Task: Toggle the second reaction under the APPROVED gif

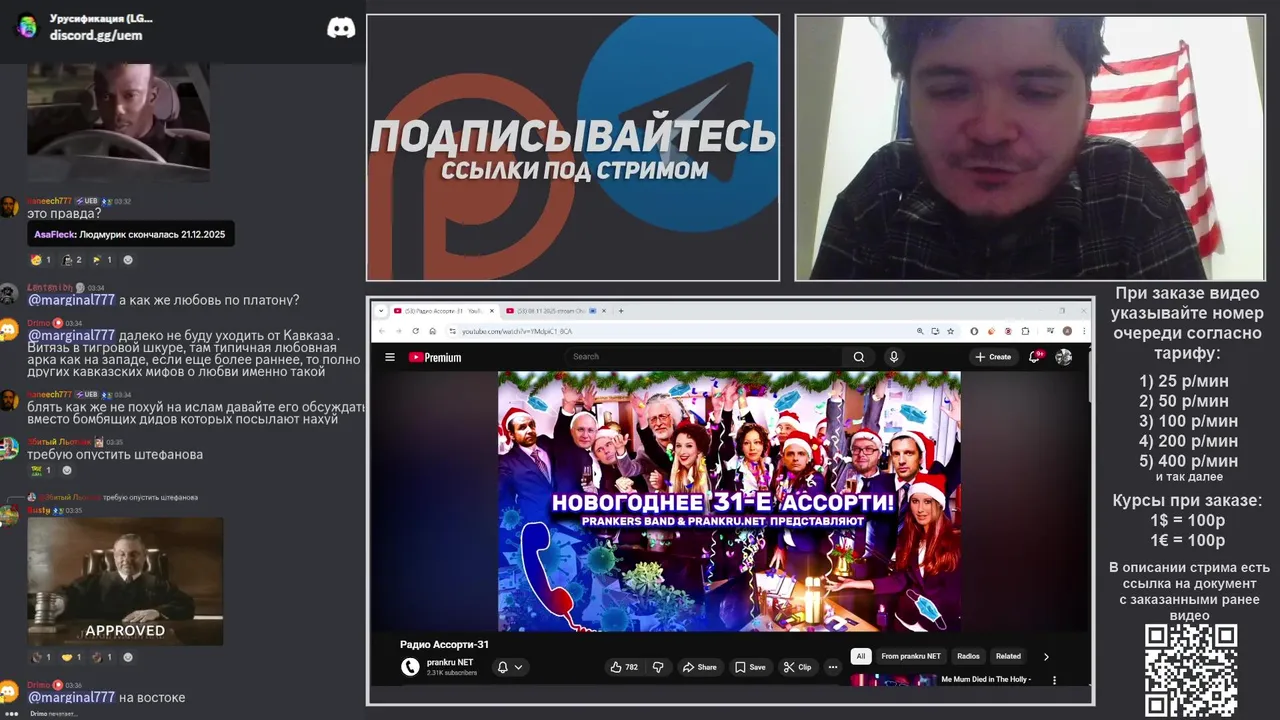Action: (x=72, y=658)
